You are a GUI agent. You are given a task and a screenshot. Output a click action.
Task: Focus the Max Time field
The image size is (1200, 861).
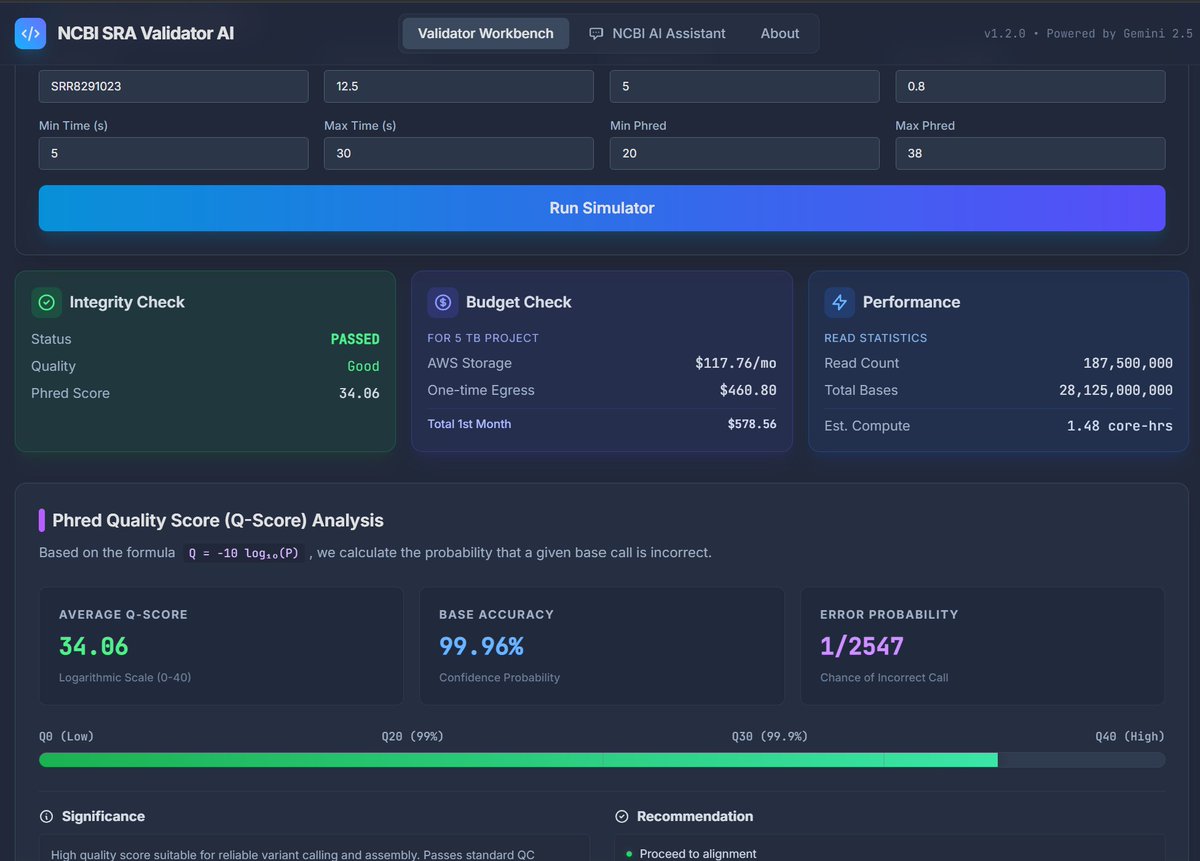point(459,153)
